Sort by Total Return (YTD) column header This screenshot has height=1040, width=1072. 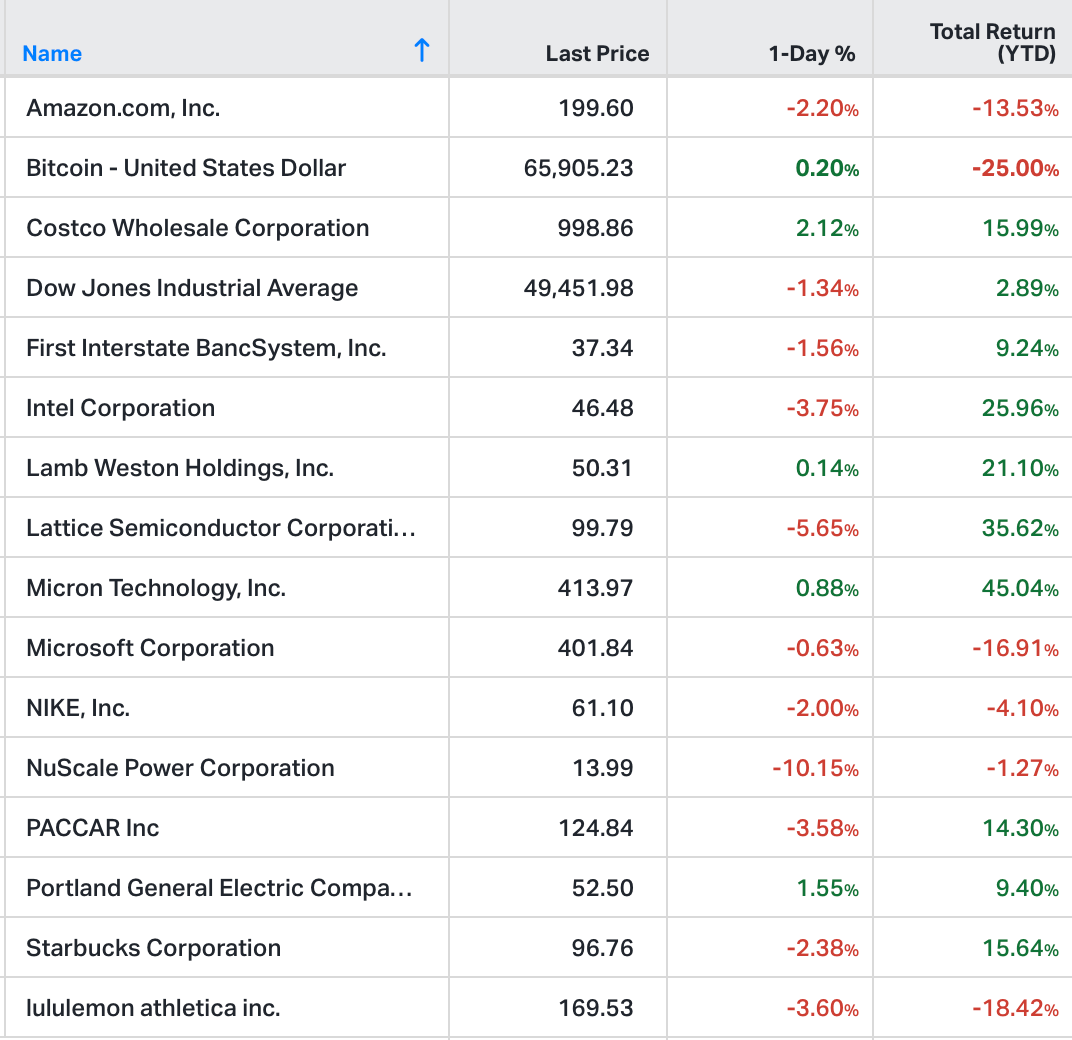click(x=992, y=43)
